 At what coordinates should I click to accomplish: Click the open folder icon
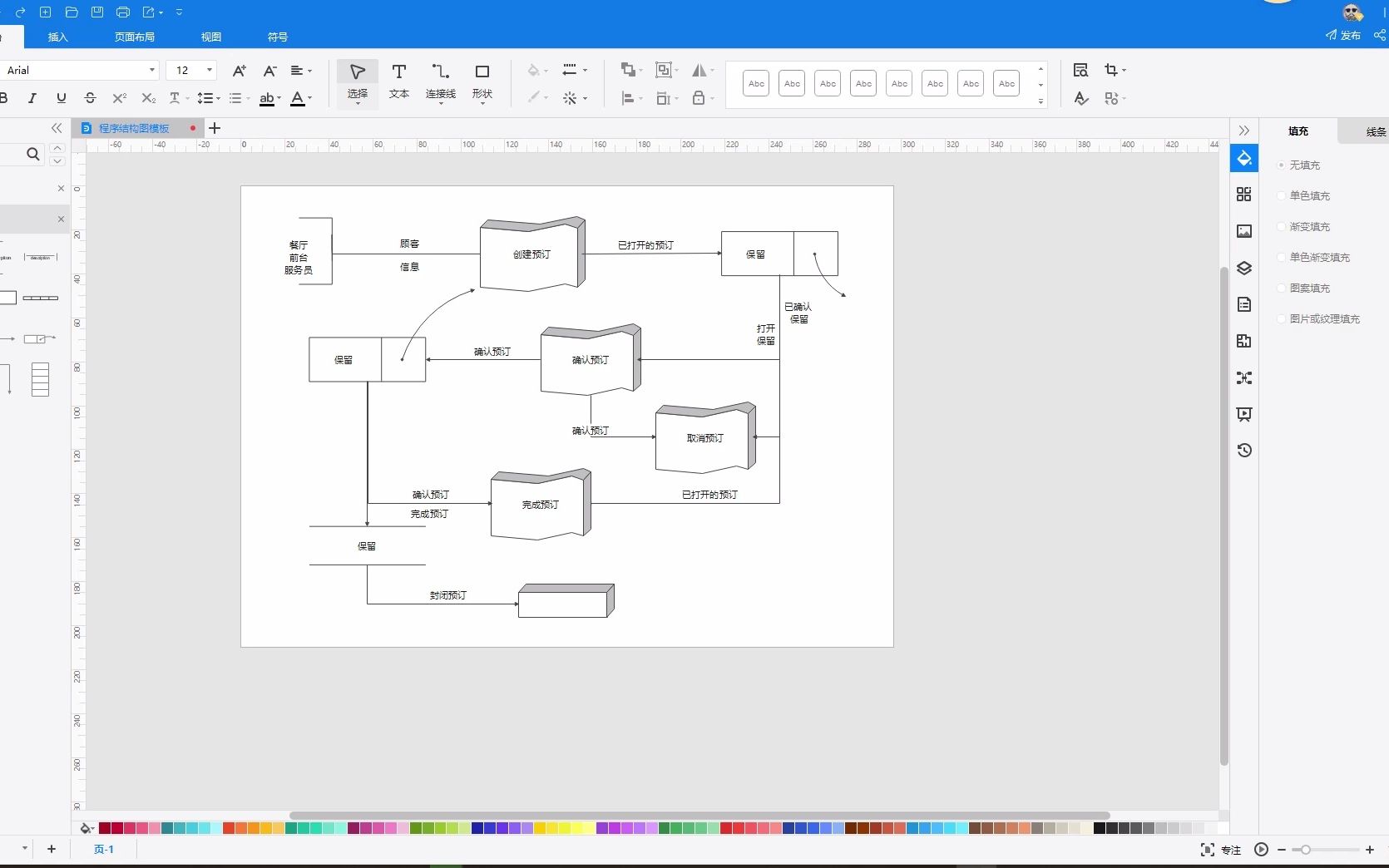point(72,12)
